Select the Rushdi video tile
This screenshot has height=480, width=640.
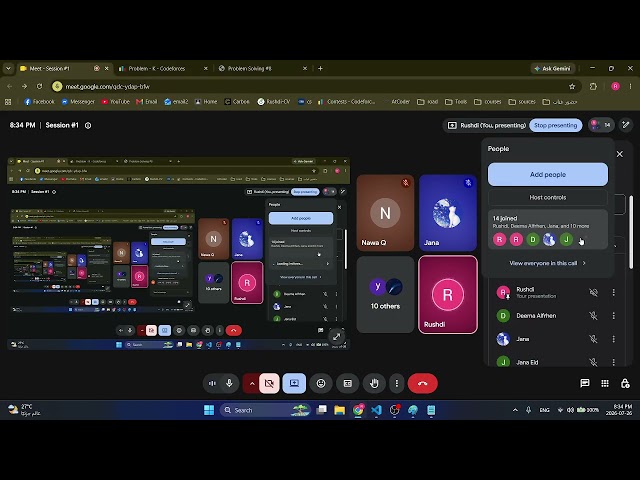tap(448, 294)
